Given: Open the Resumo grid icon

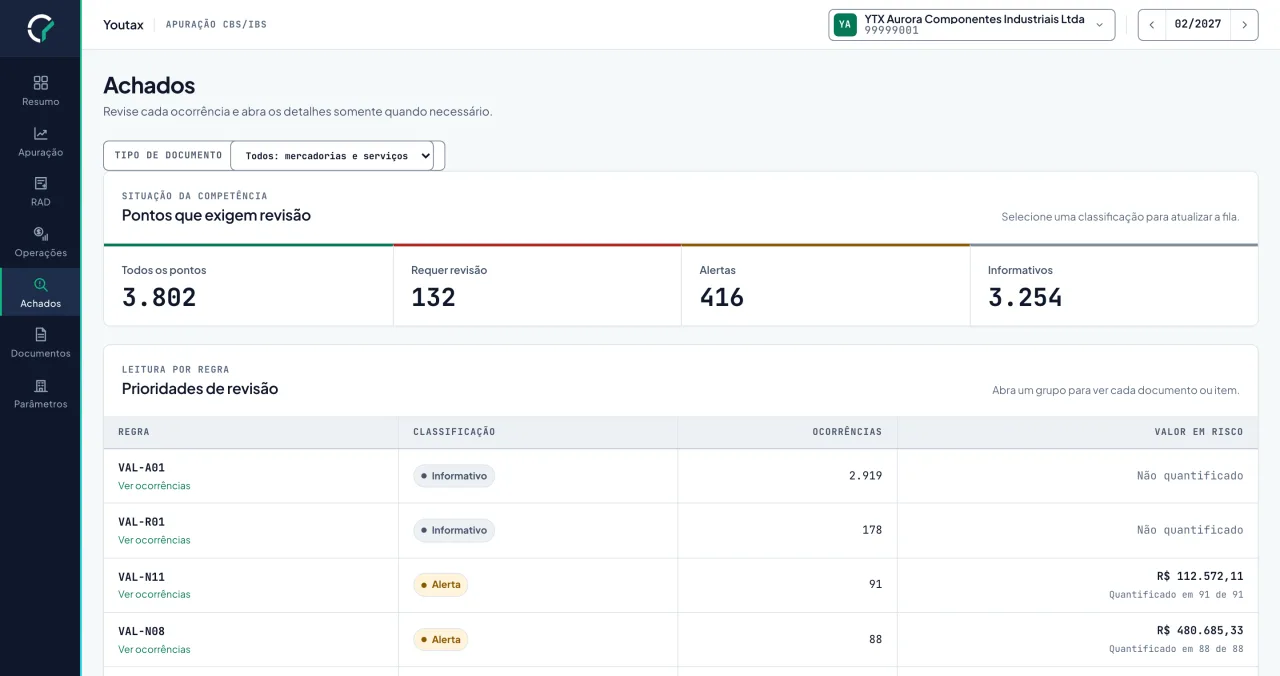Looking at the screenshot, I should click(41, 83).
